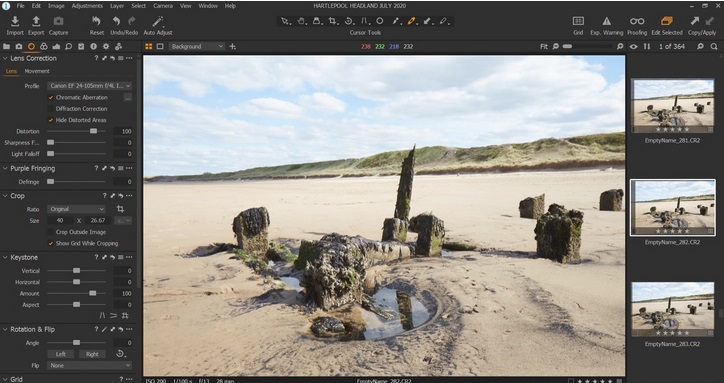Open the lens Profile dropdown
Viewport: 724px width, 383px height.
pyautogui.click(x=90, y=85)
